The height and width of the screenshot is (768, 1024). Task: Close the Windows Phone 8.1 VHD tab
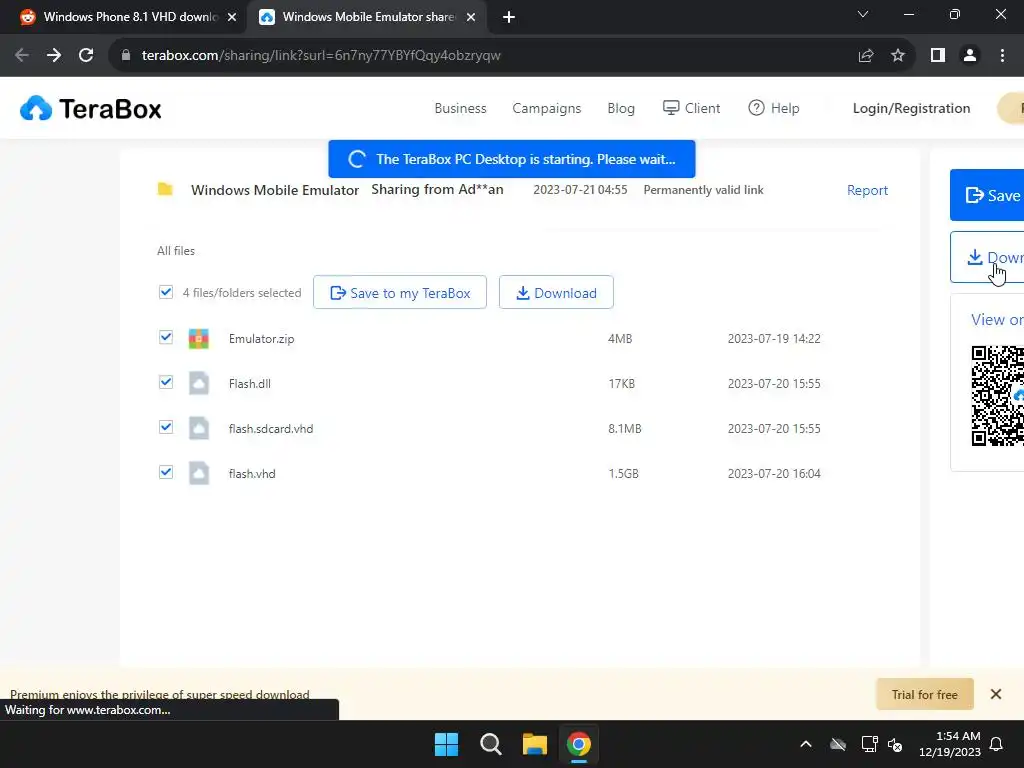click(232, 18)
